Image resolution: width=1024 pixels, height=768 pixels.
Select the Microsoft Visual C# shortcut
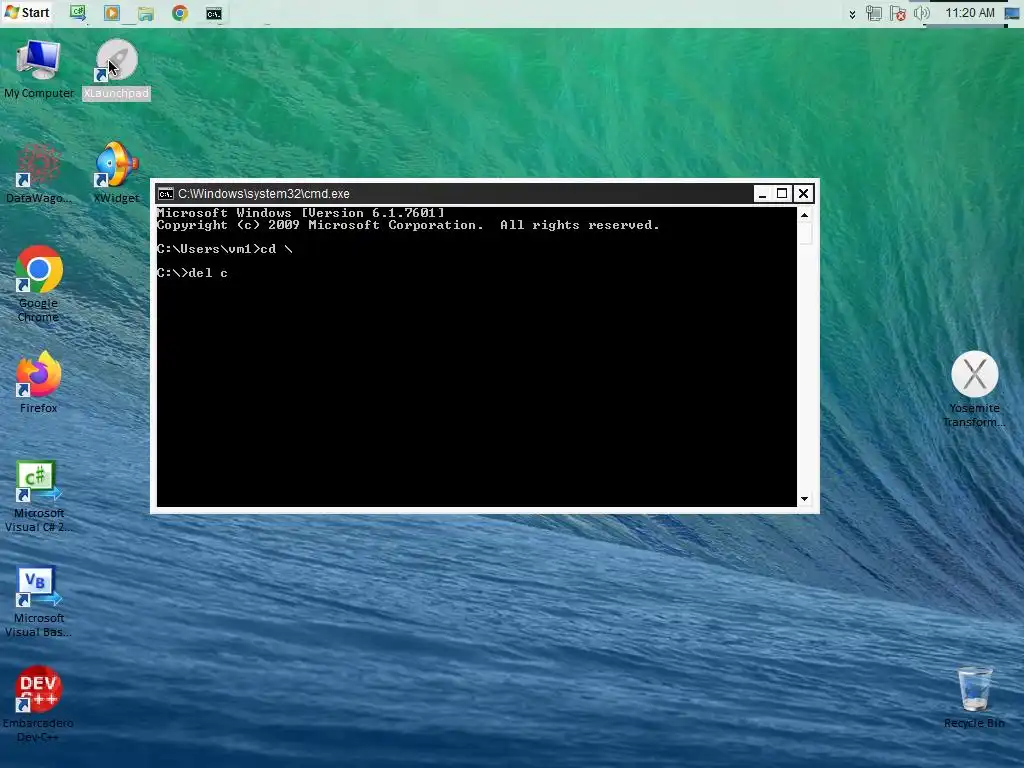39,496
